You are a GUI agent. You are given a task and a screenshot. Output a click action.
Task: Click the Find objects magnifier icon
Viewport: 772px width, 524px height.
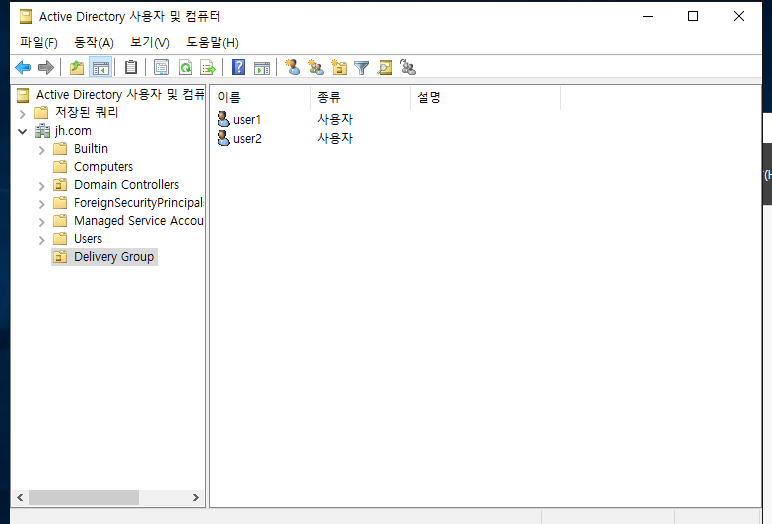pyautogui.click(x=385, y=67)
